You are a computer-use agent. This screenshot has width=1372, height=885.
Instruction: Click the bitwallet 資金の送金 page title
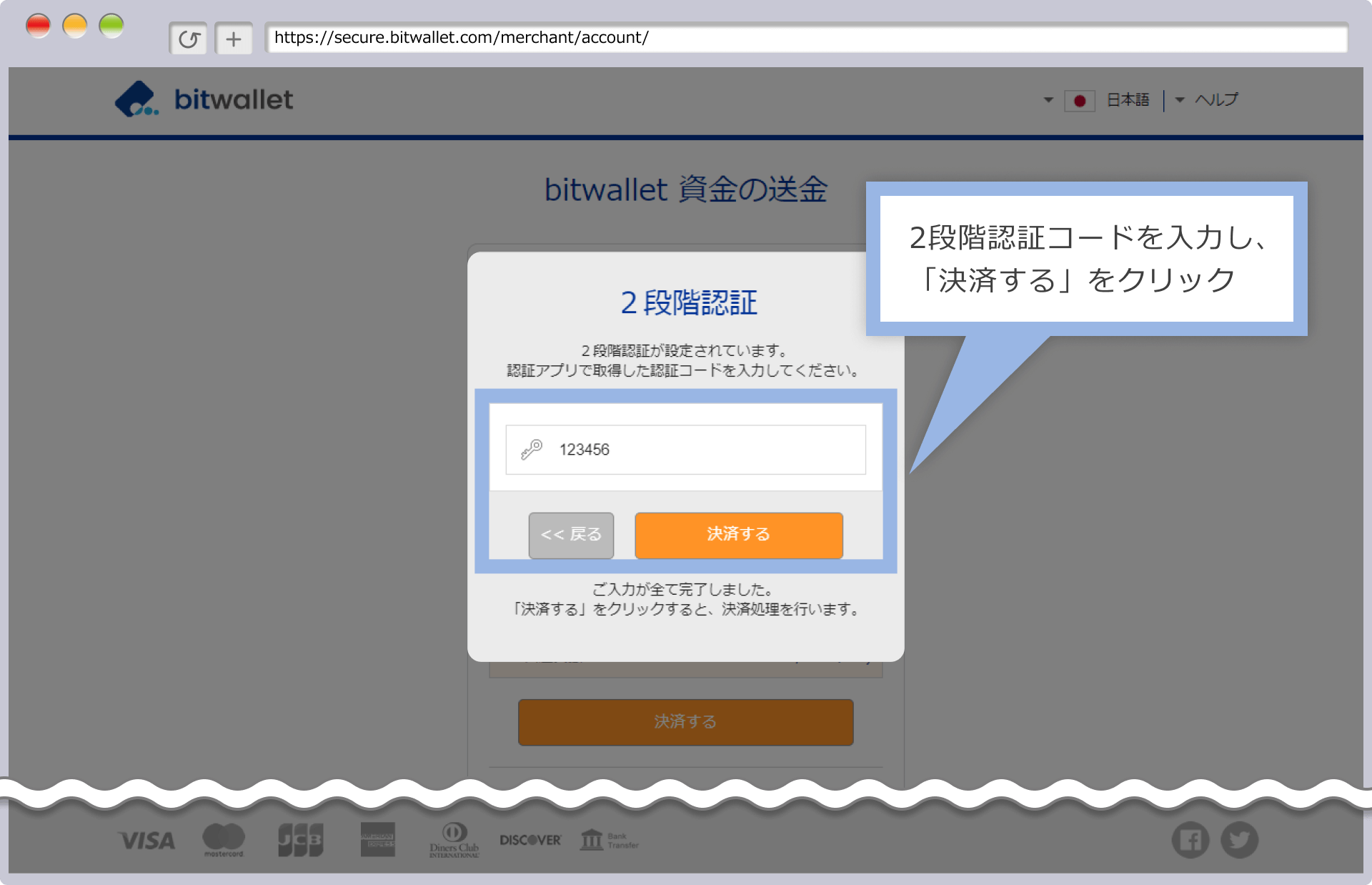tap(686, 190)
